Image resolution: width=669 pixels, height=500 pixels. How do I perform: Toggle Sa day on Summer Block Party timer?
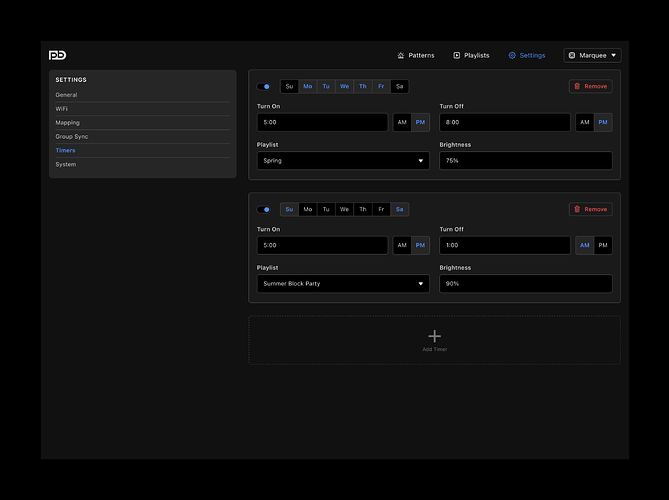pyautogui.click(x=399, y=209)
